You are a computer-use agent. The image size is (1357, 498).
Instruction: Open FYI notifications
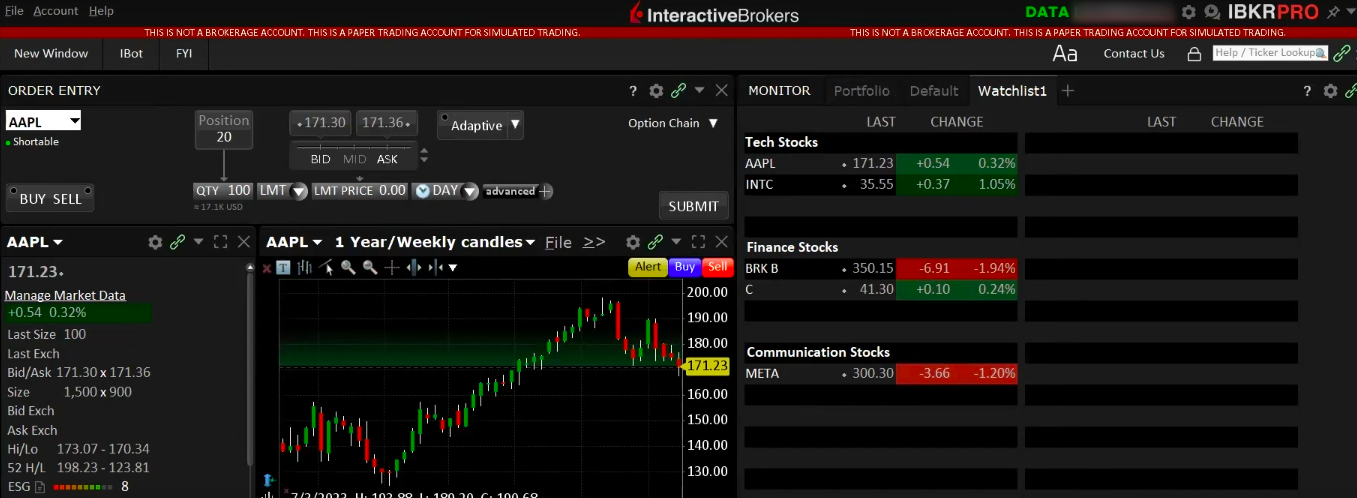[x=184, y=53]
